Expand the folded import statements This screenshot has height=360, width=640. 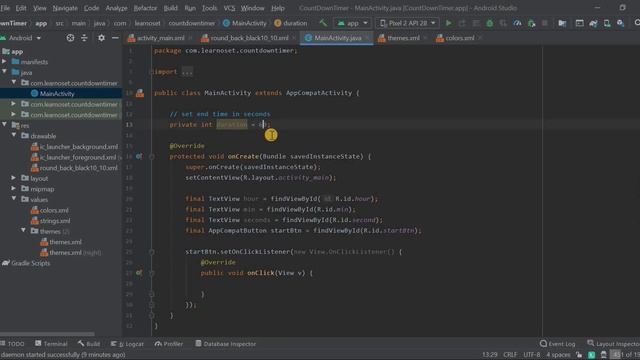tap(187, 72)
